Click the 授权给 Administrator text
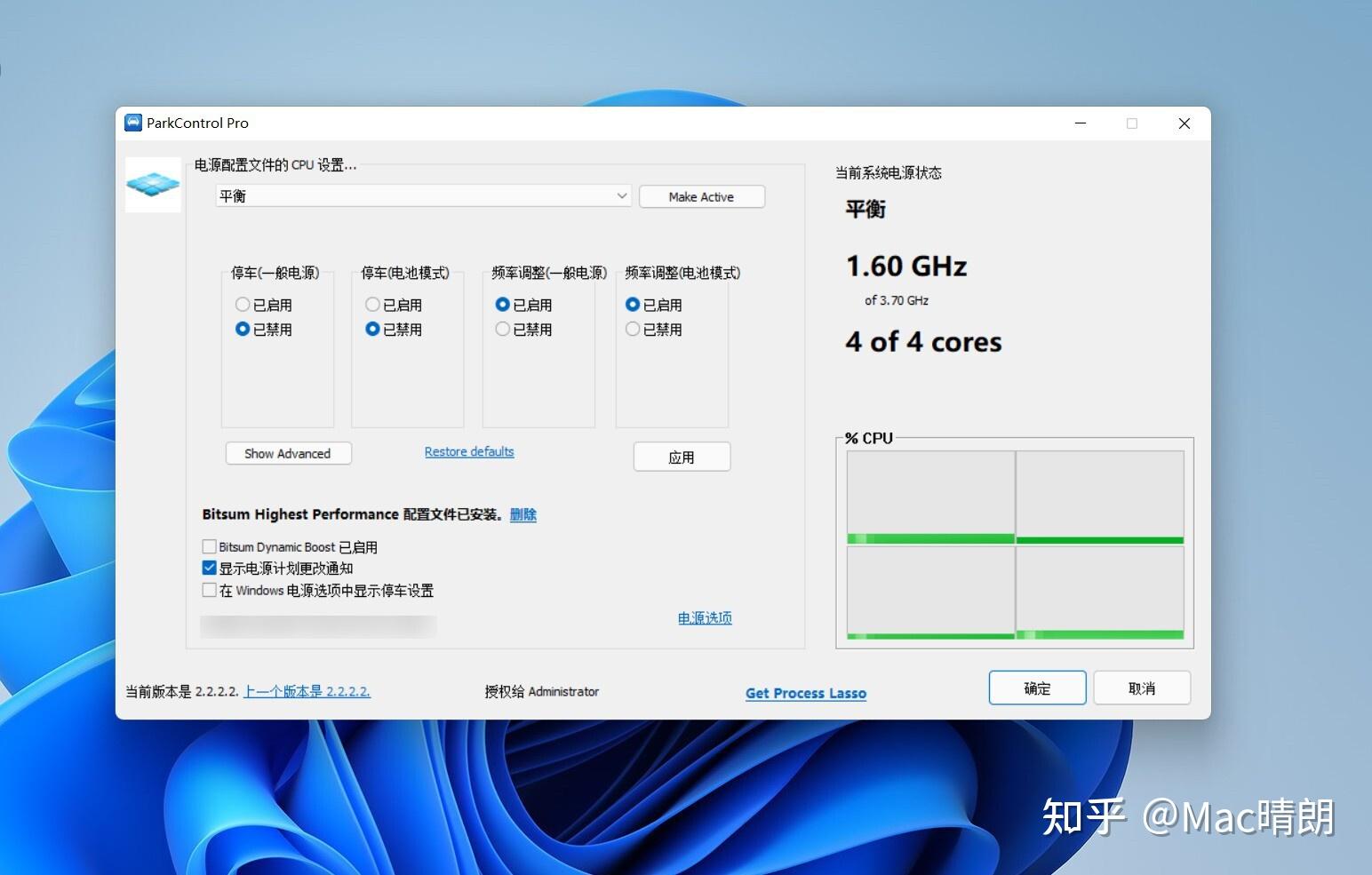The width and height of the screenshot is (1372, 875). point(542,691)
